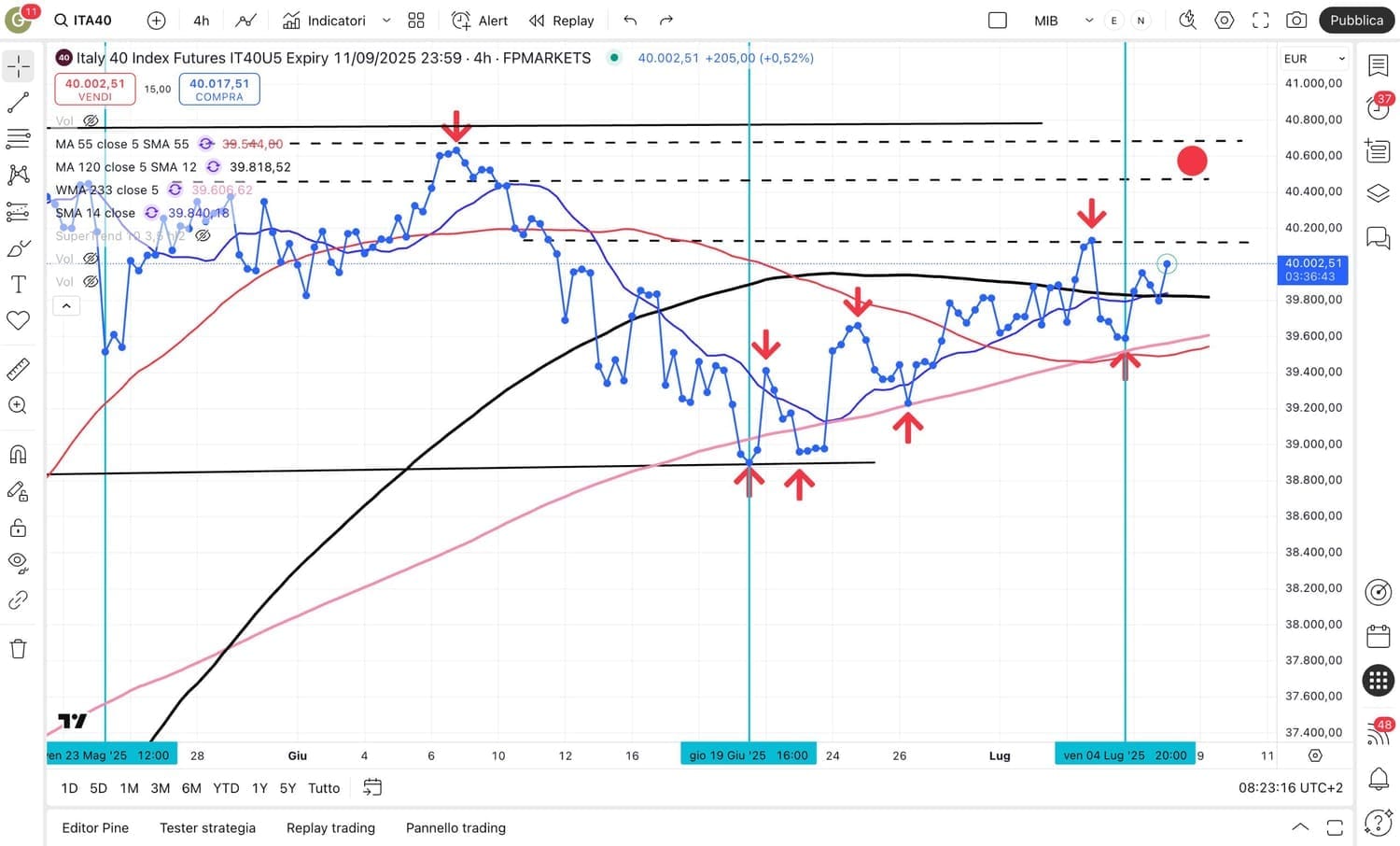Redo the last chart action
Screen dimensions: 1400x846
point(666,21)
